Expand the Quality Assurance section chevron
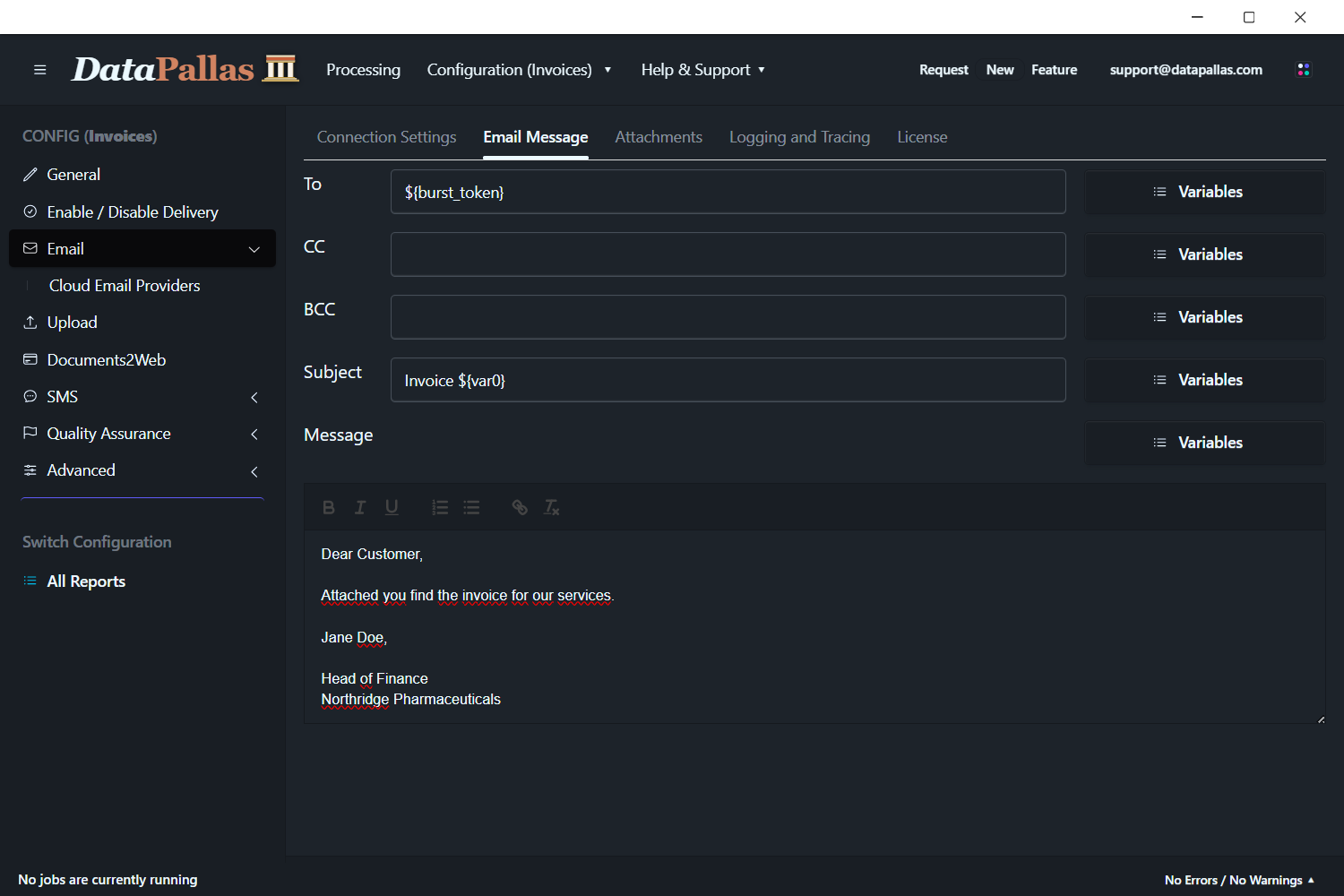1344x896 pixels. pos(254,434)
